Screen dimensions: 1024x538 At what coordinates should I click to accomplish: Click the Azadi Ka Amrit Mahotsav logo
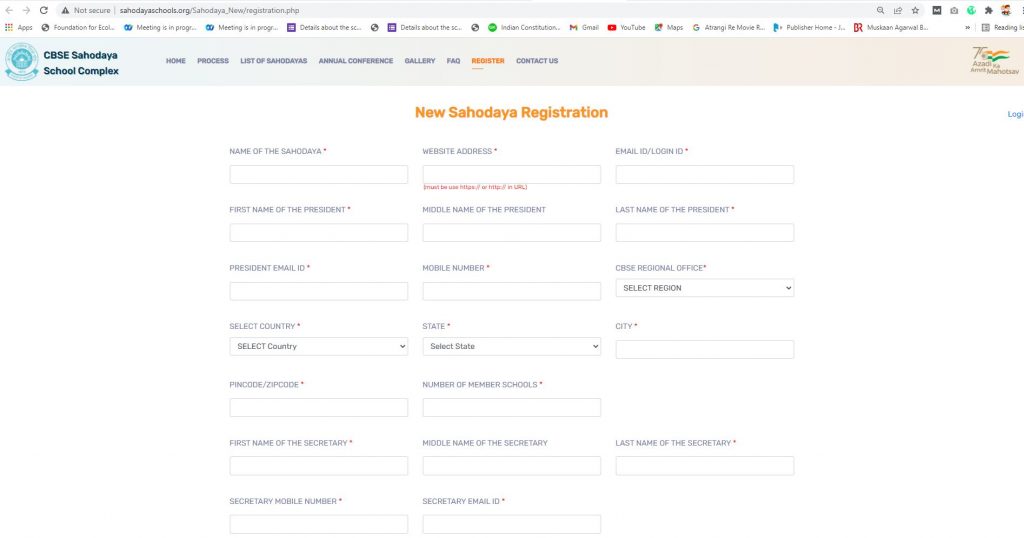pyautogui.click(x=994, y=61)
